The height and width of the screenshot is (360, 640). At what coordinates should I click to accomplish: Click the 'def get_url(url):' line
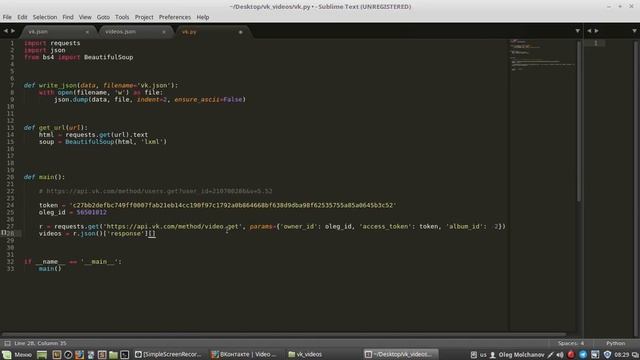point(56,127)
